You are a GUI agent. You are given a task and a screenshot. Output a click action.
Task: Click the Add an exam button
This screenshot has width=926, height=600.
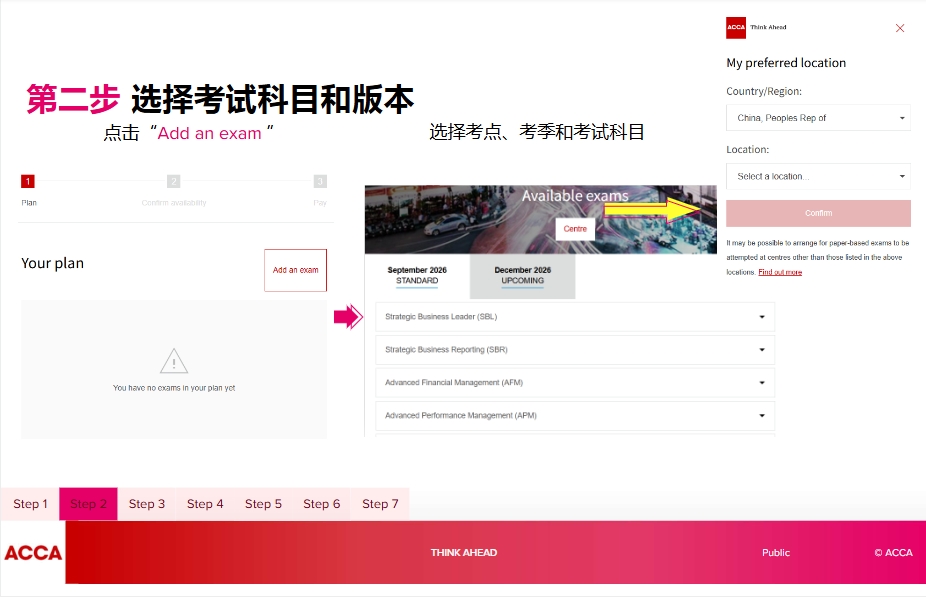(295, 270)
